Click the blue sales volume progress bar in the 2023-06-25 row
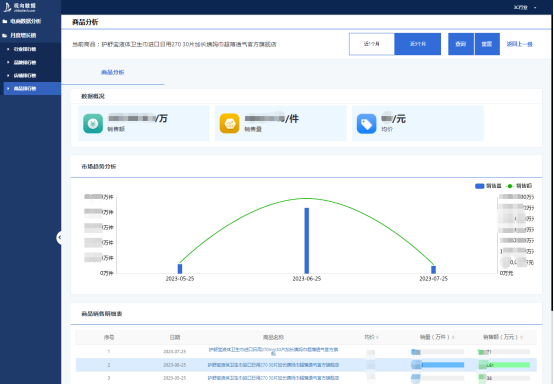554x385 pixels. [438, 365]
